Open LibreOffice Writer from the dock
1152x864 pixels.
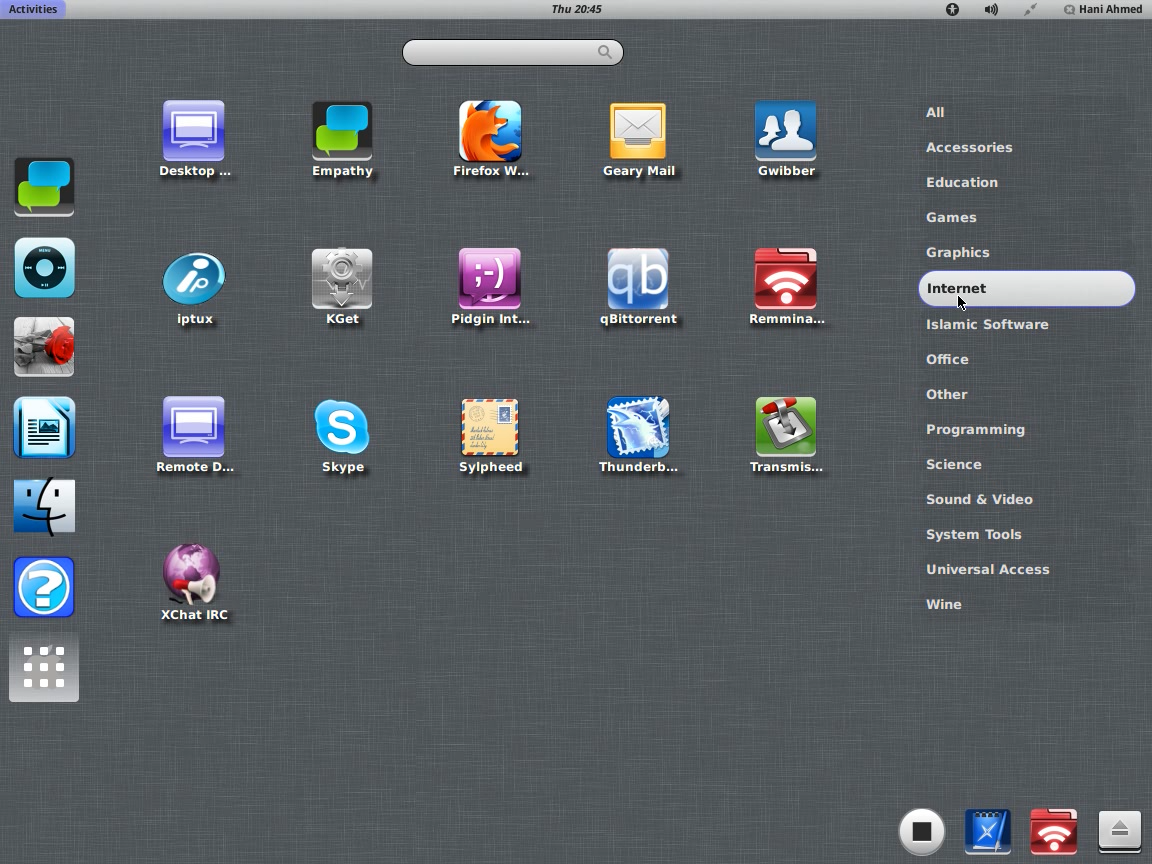tap(43, 427)
